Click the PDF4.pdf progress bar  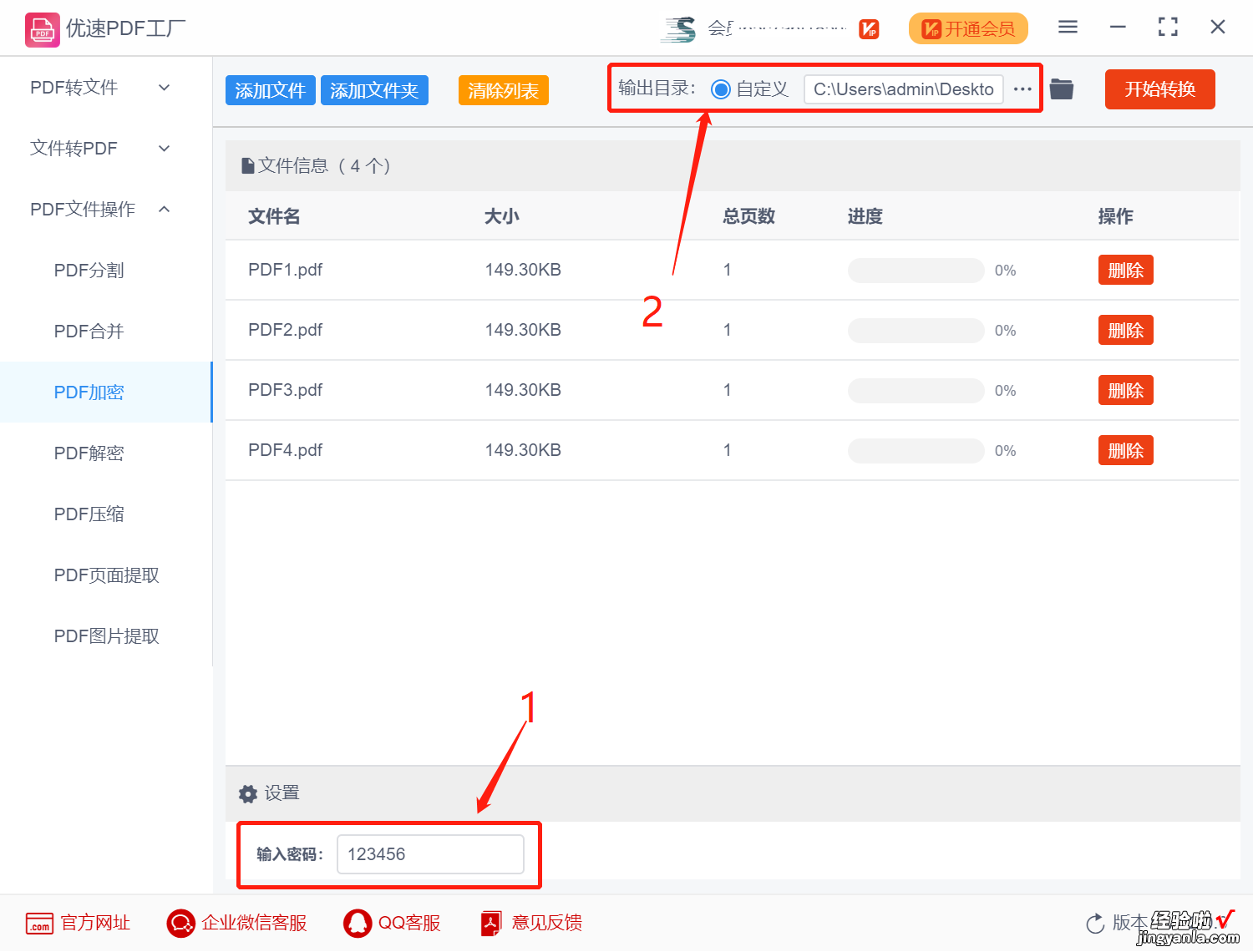click(916, 450)
